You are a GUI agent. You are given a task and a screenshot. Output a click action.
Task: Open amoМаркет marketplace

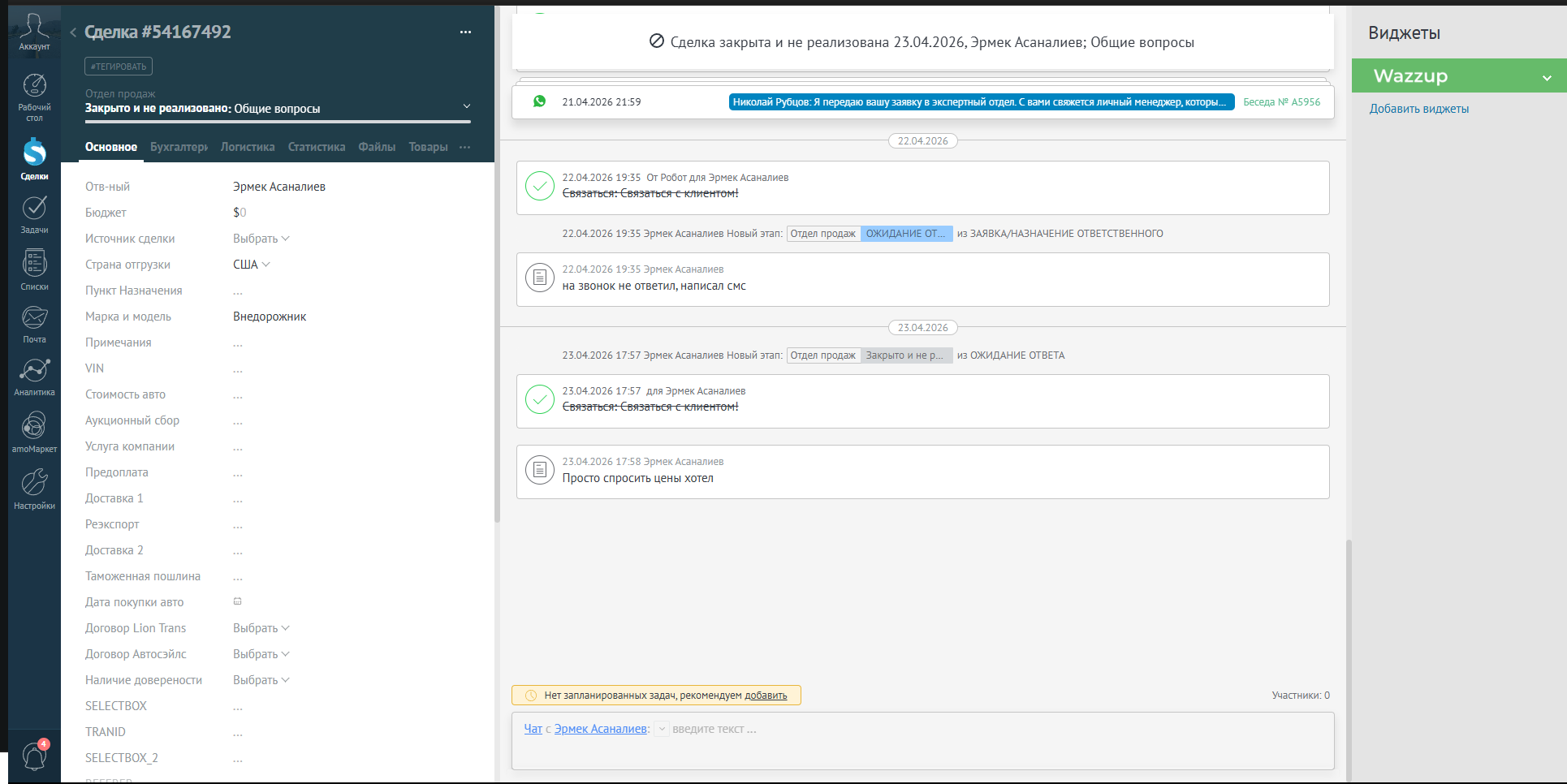(34, 432)
